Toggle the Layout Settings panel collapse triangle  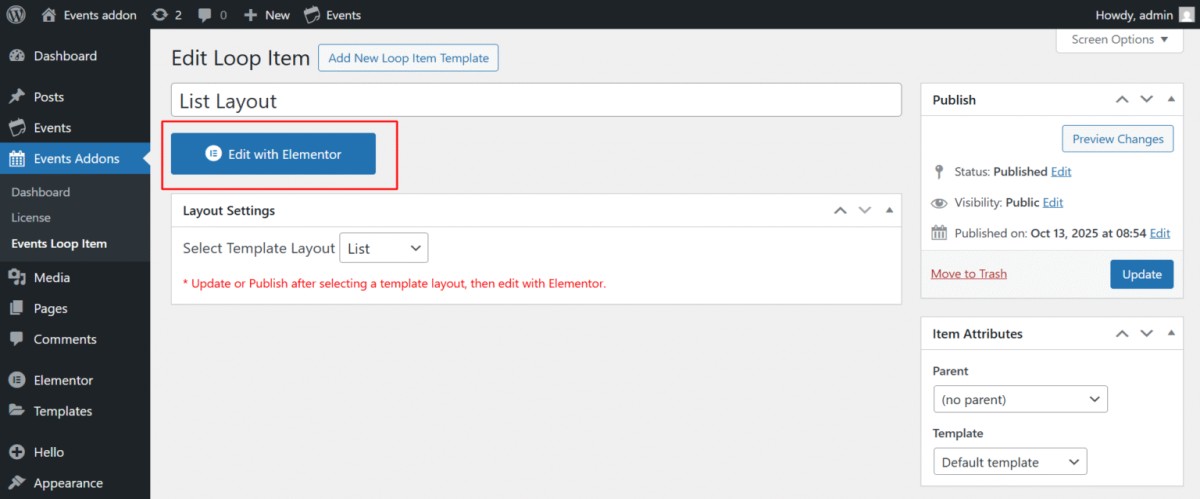(889, 211)
